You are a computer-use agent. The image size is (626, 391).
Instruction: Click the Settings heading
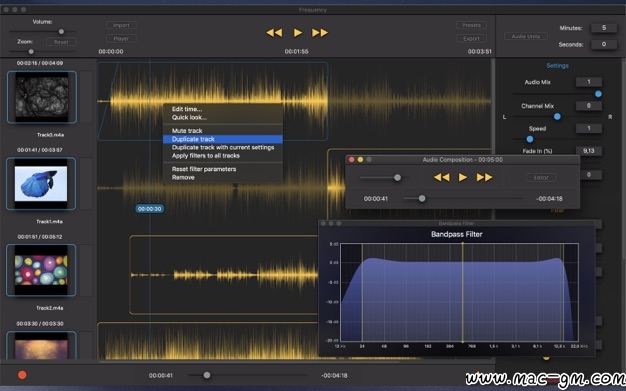tap(557, 65)
